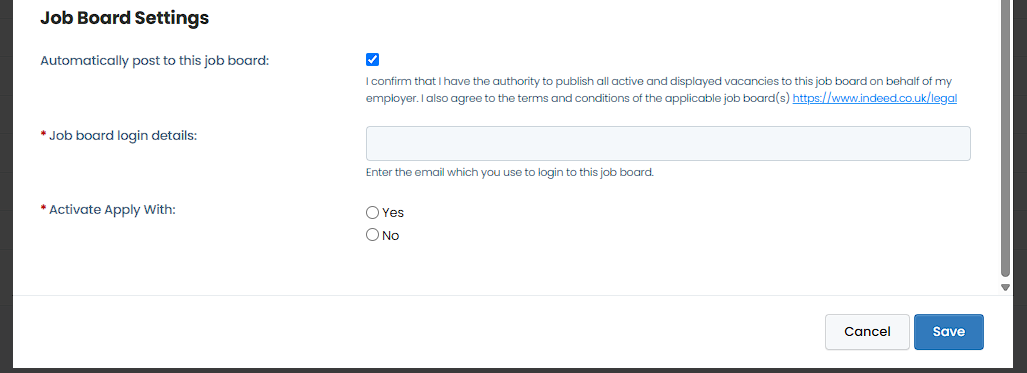
Task: Click the "Automatically post to this job board" label
Action: click(x=155, y=60)
